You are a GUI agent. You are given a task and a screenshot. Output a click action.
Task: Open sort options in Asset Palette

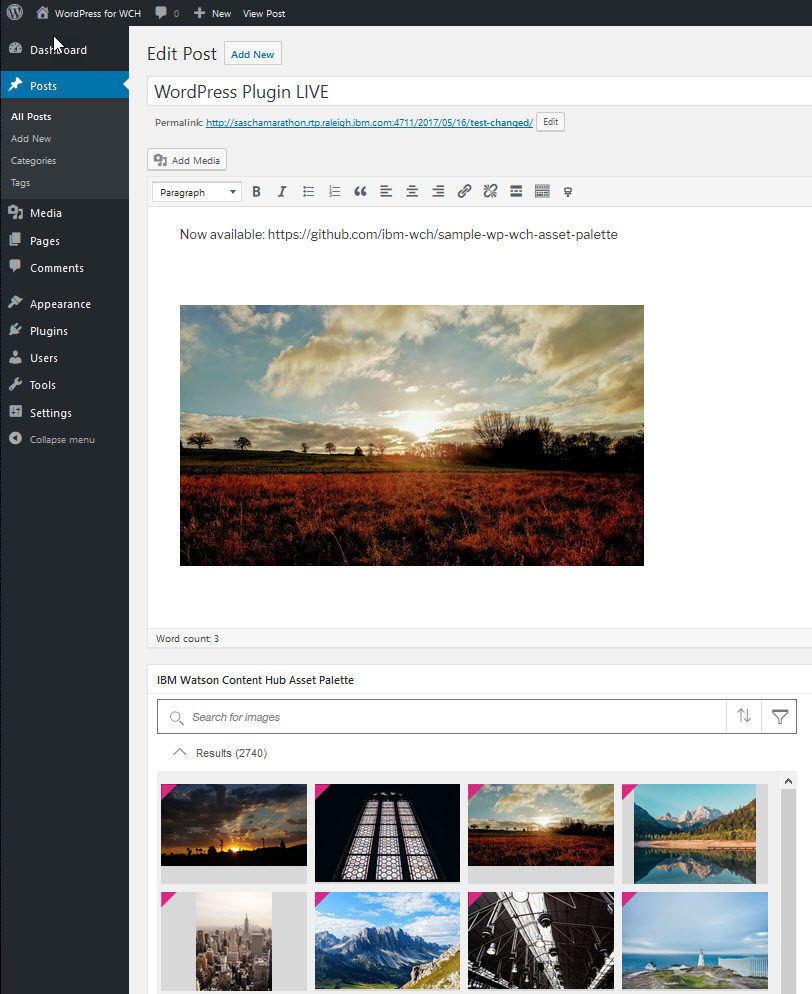click(744, 716)
